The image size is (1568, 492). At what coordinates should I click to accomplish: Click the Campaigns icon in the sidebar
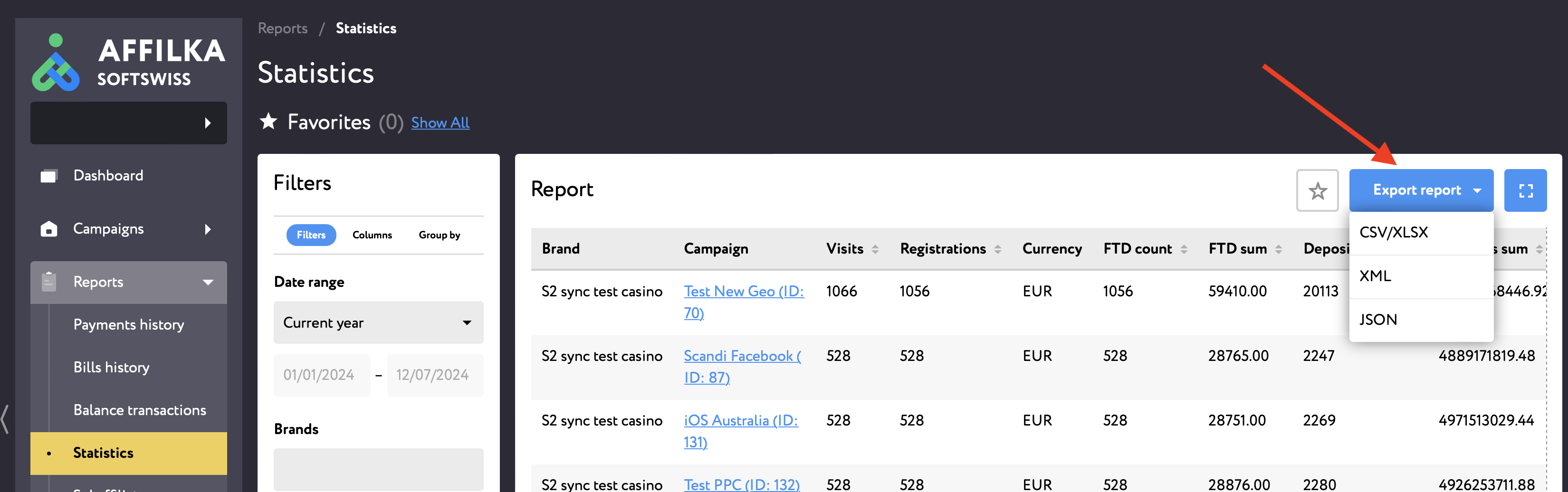click(x=48, y=229)
